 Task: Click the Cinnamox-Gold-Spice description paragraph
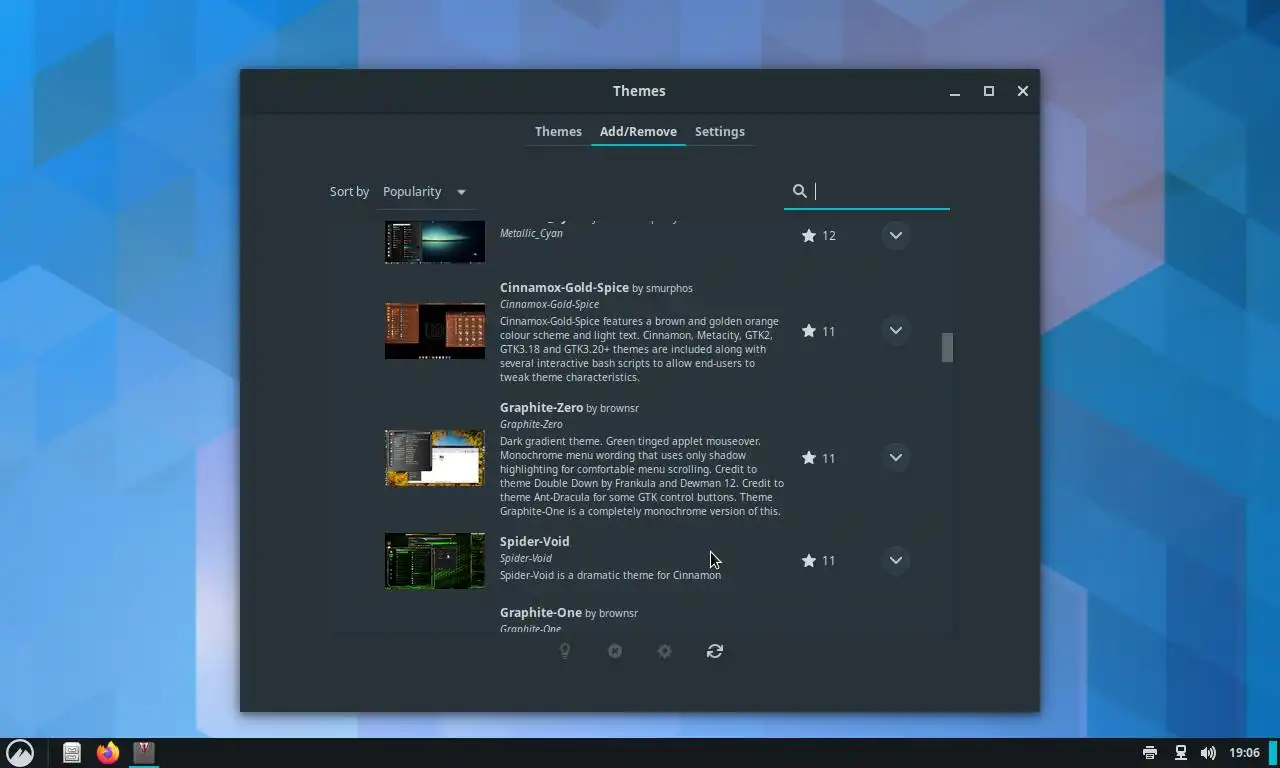[639, 350]
